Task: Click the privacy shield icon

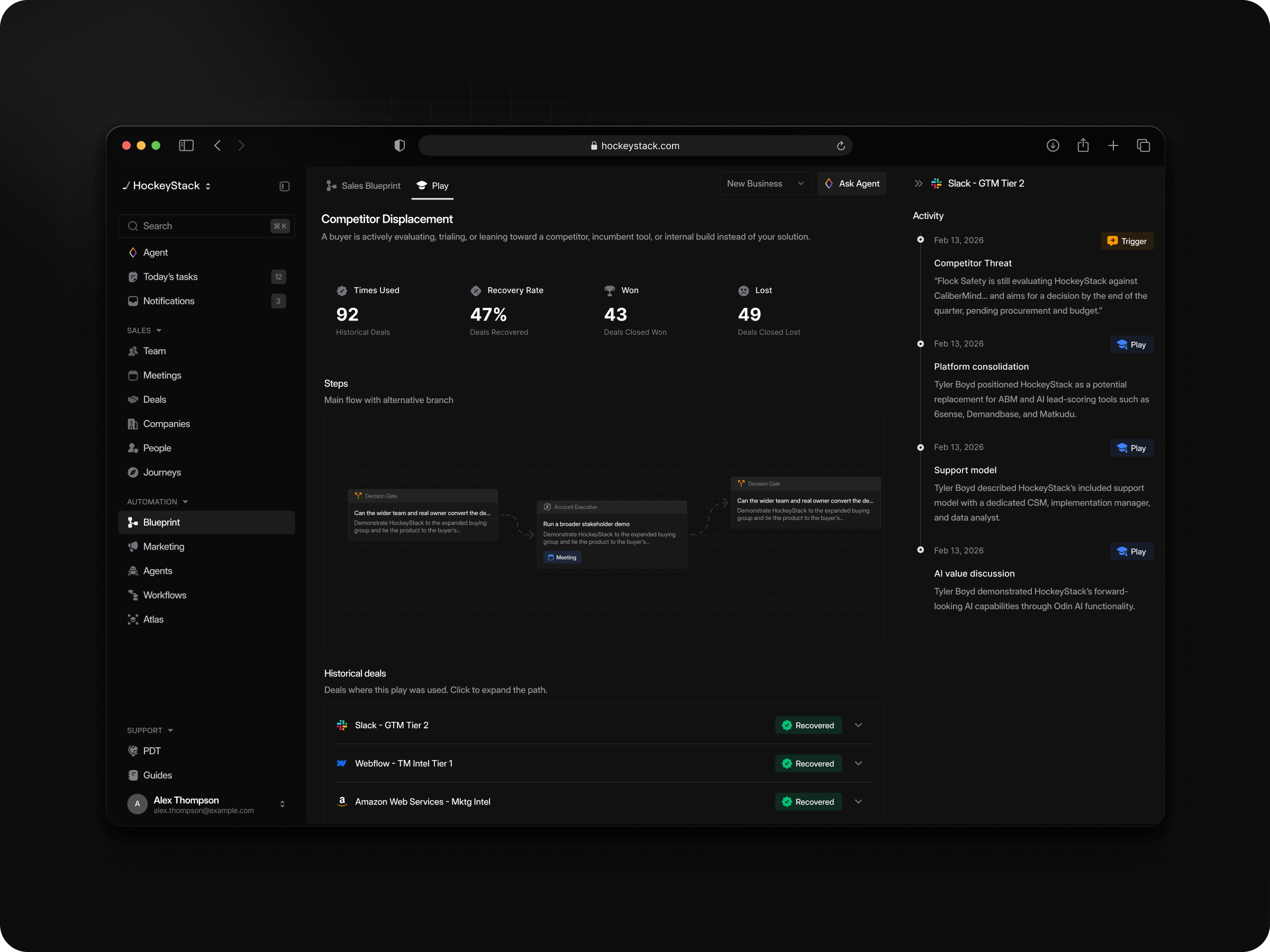Action: pyautogui.click(x=400, y=146)
